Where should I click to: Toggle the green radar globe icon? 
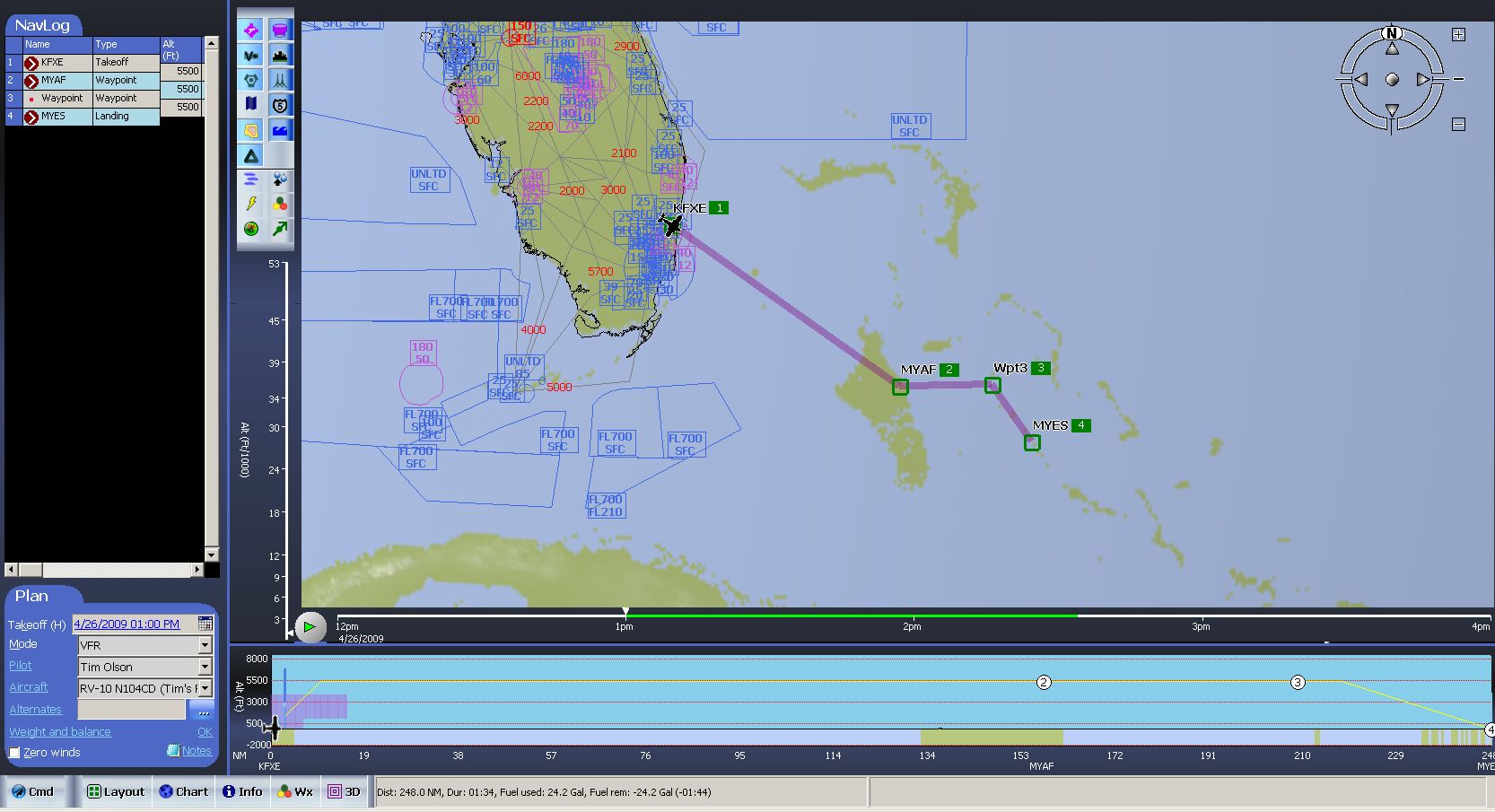pyautogui.click(x=251, y=229)
